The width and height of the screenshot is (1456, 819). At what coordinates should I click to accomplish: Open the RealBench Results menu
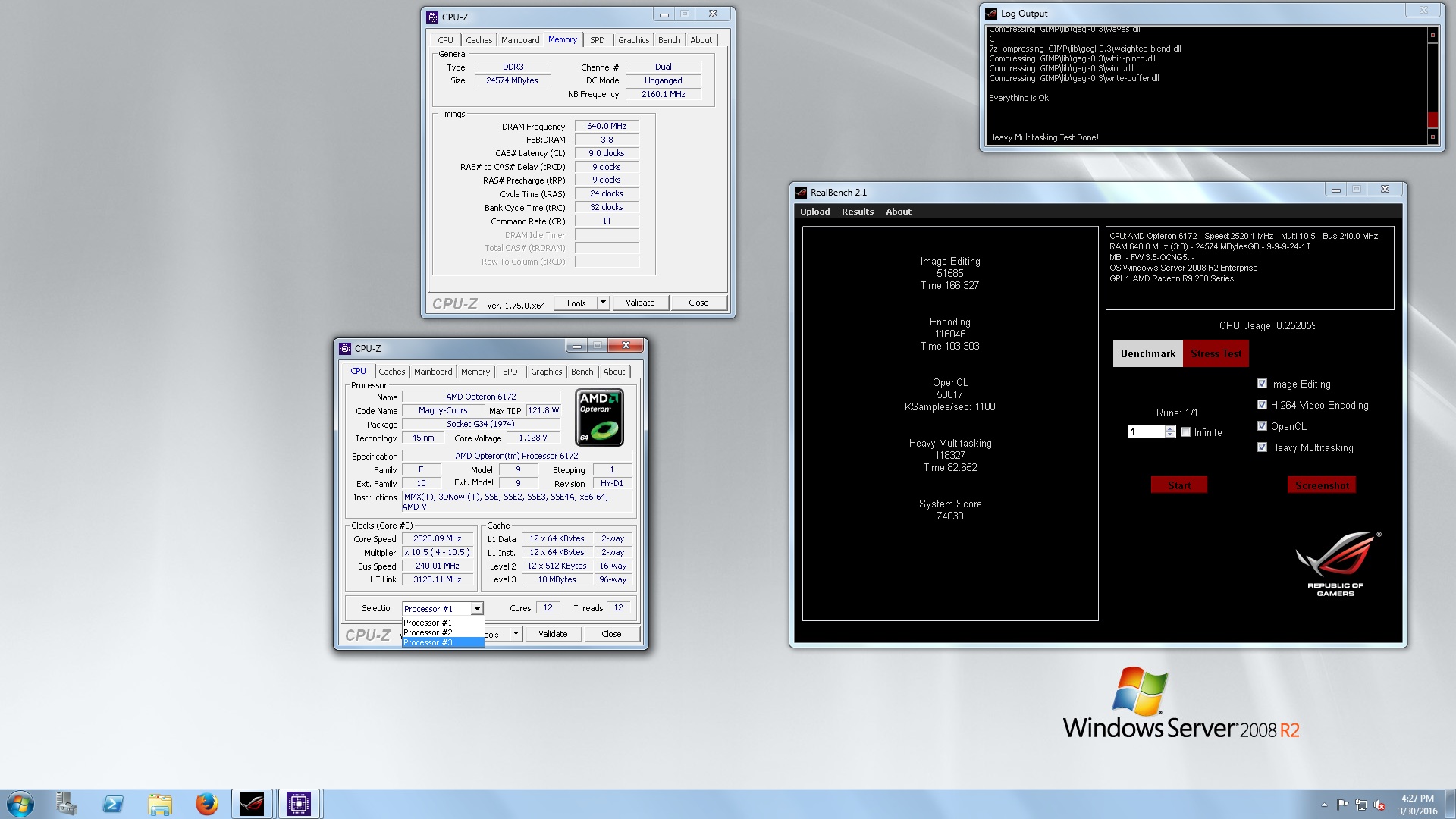(857, 212)
